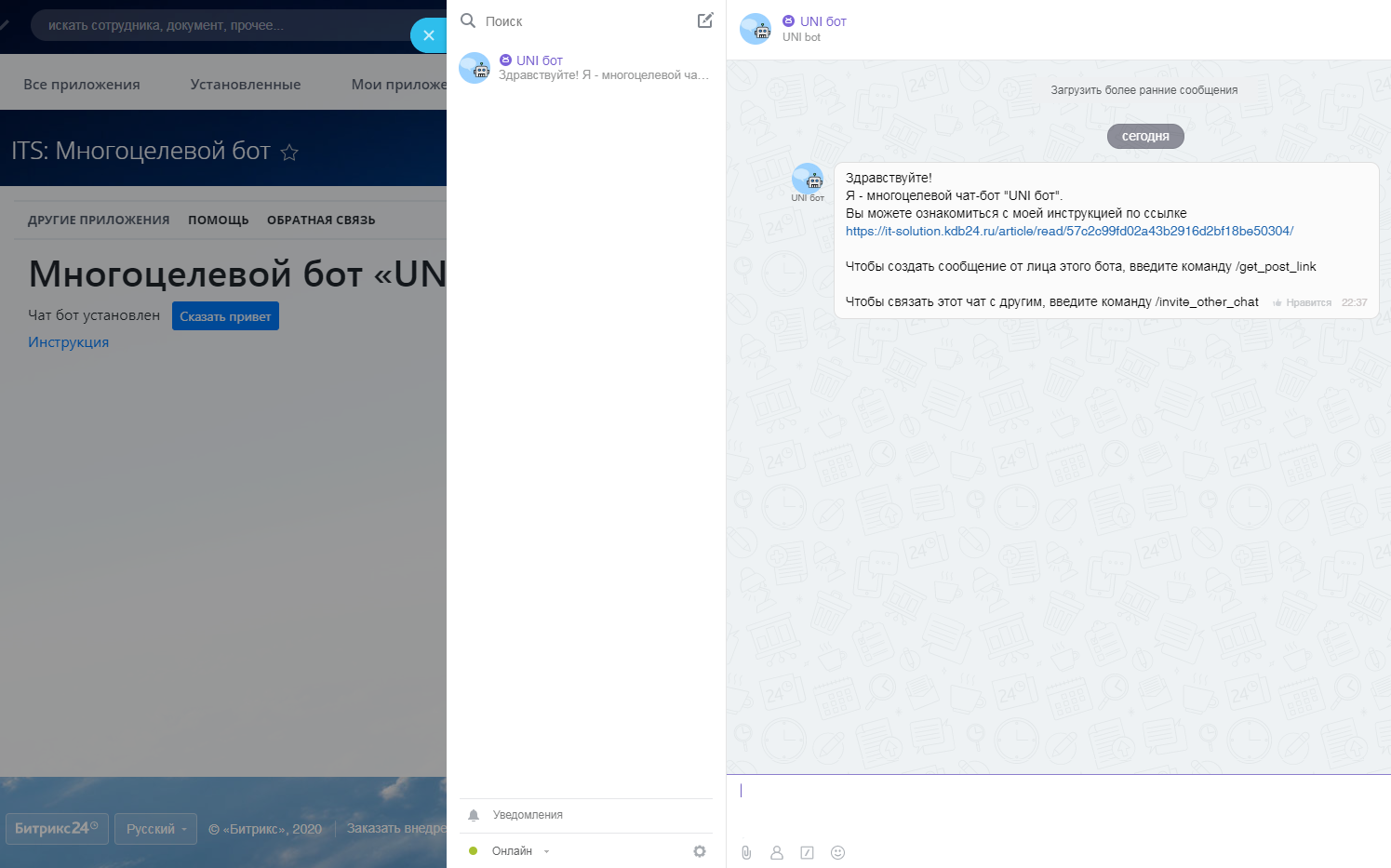Open ДРУГИЕ ПРИЛОЖЕНИЯ menu item
1391x868 pixels.
99,220
